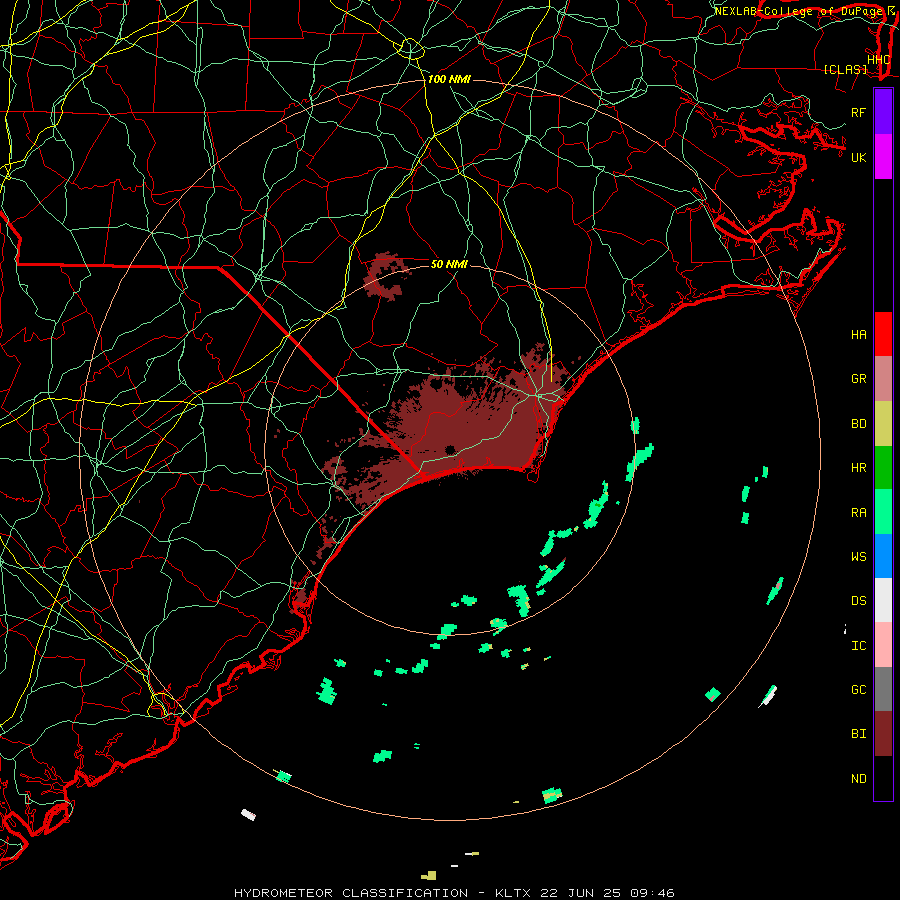900x900 pixels.
Task: Click the DS legend label
Action: click(x=859, y=601)
